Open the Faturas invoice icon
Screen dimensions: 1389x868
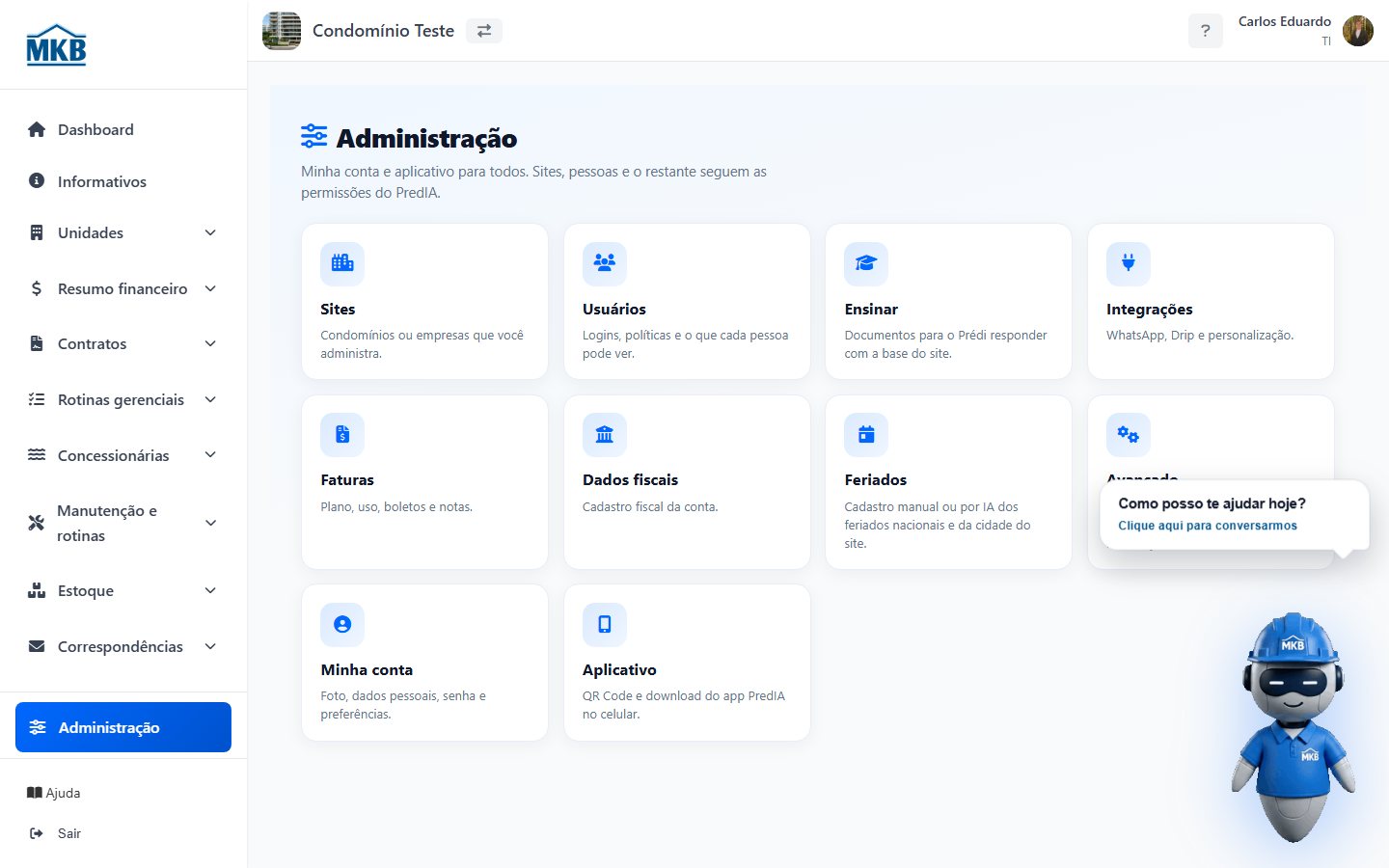tap(342, 435)
